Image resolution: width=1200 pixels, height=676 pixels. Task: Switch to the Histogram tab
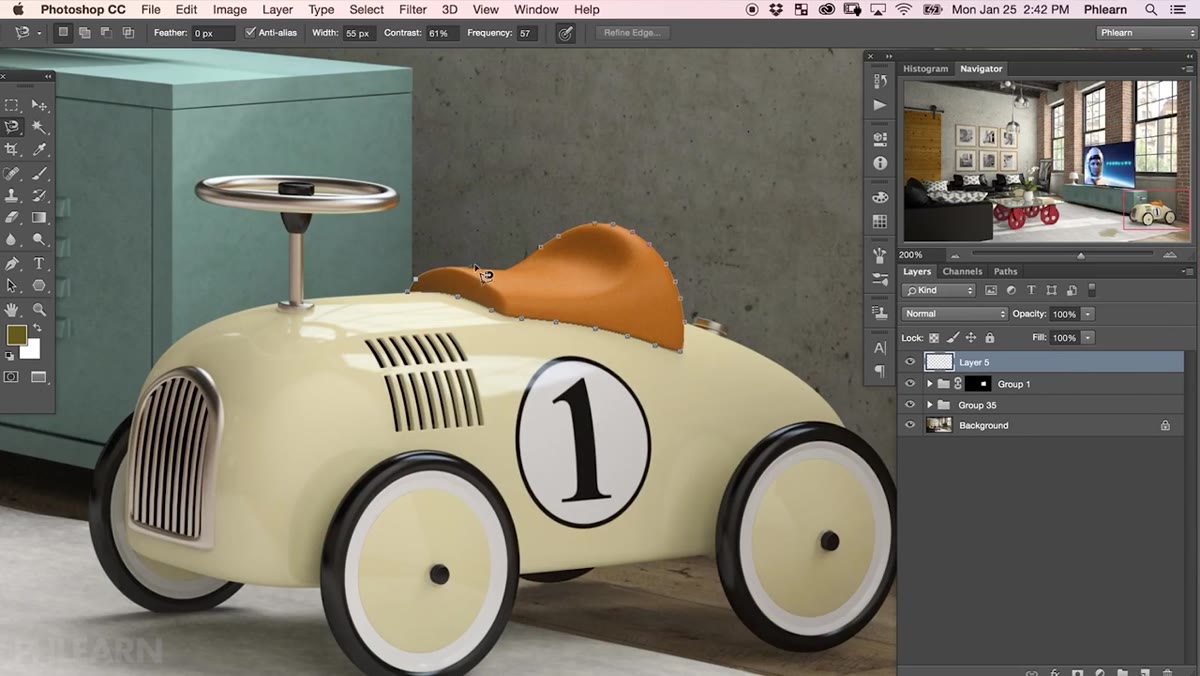click(925, 69)
